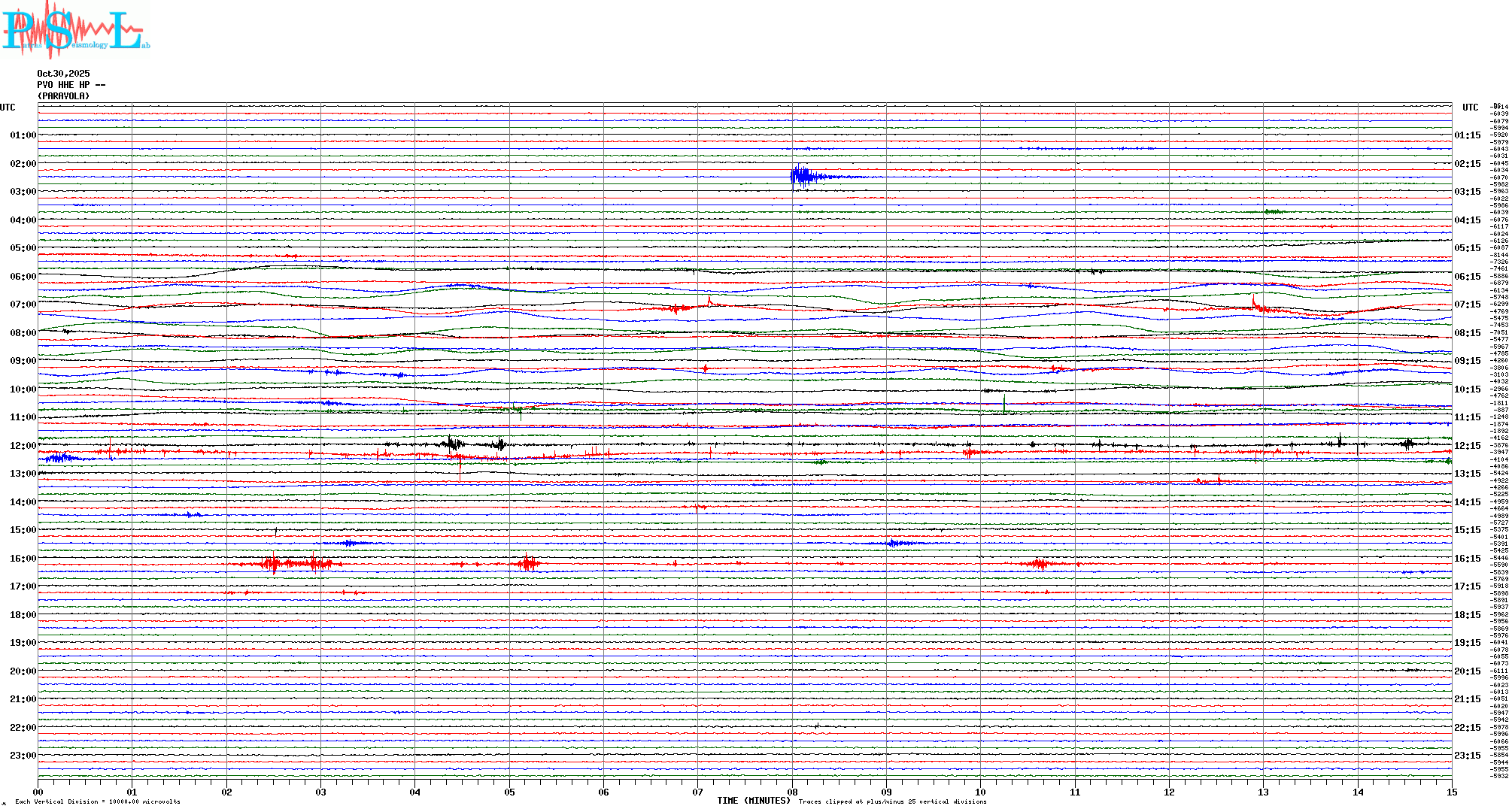Click the UTC label at the top right

point(1470,108)
